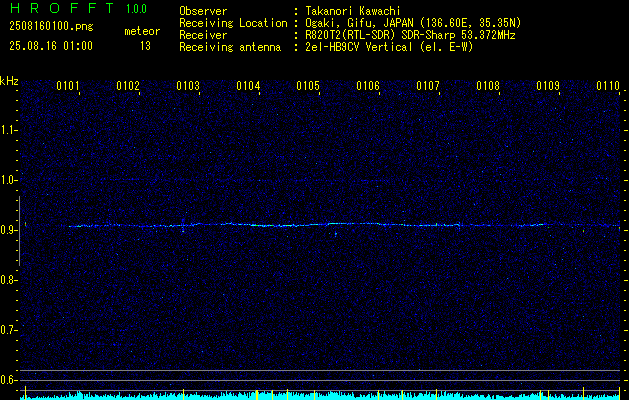629x400 pixels.
Task: Click the 0.9 kHz axis label
Action: [7, 230]
